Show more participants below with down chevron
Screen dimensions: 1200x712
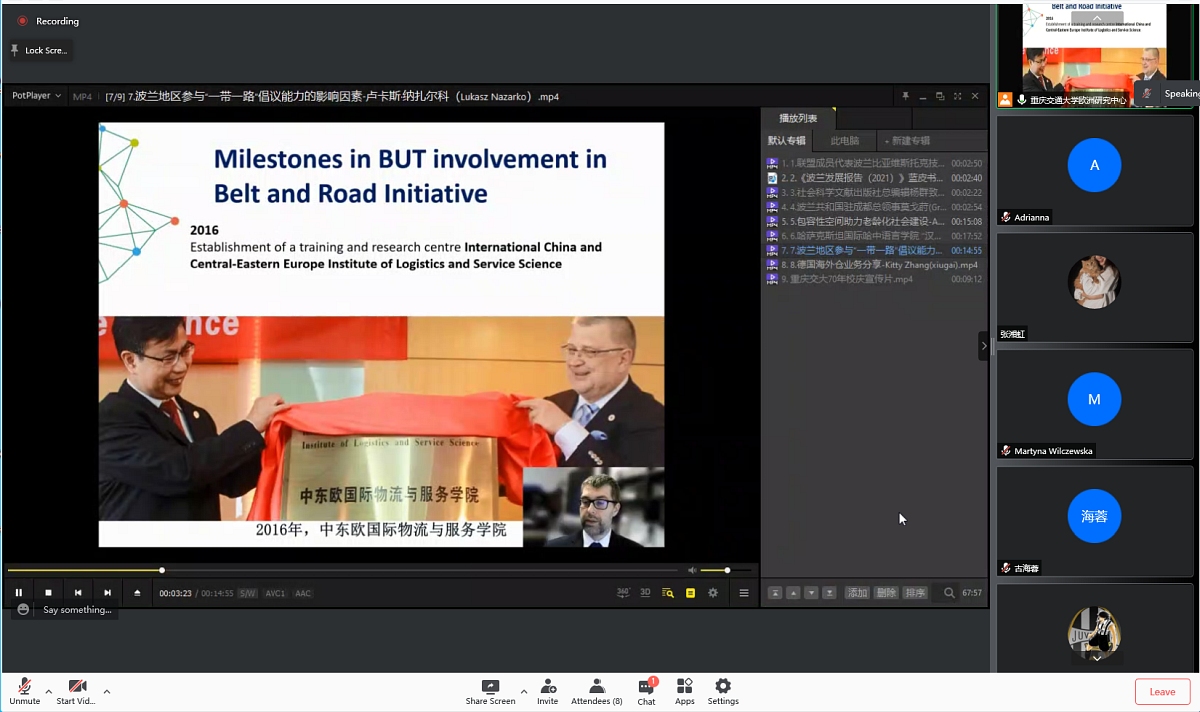pos(1097,658)
